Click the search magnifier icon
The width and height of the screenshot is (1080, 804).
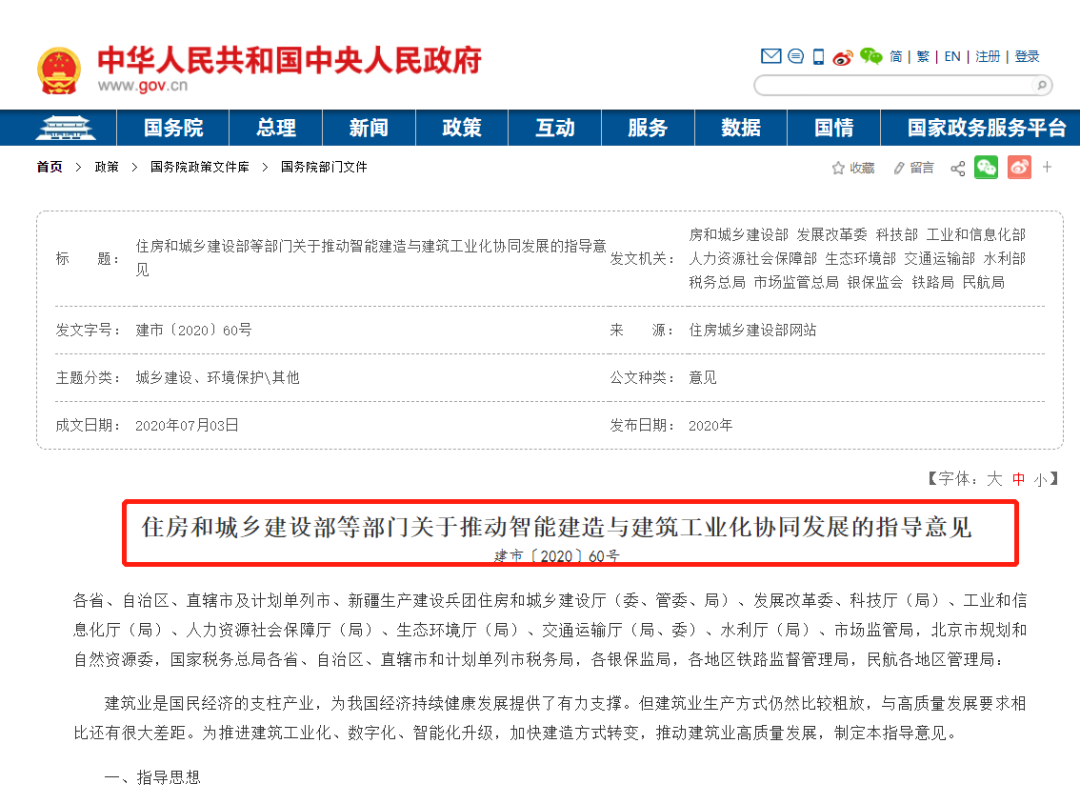(1041, 85)
